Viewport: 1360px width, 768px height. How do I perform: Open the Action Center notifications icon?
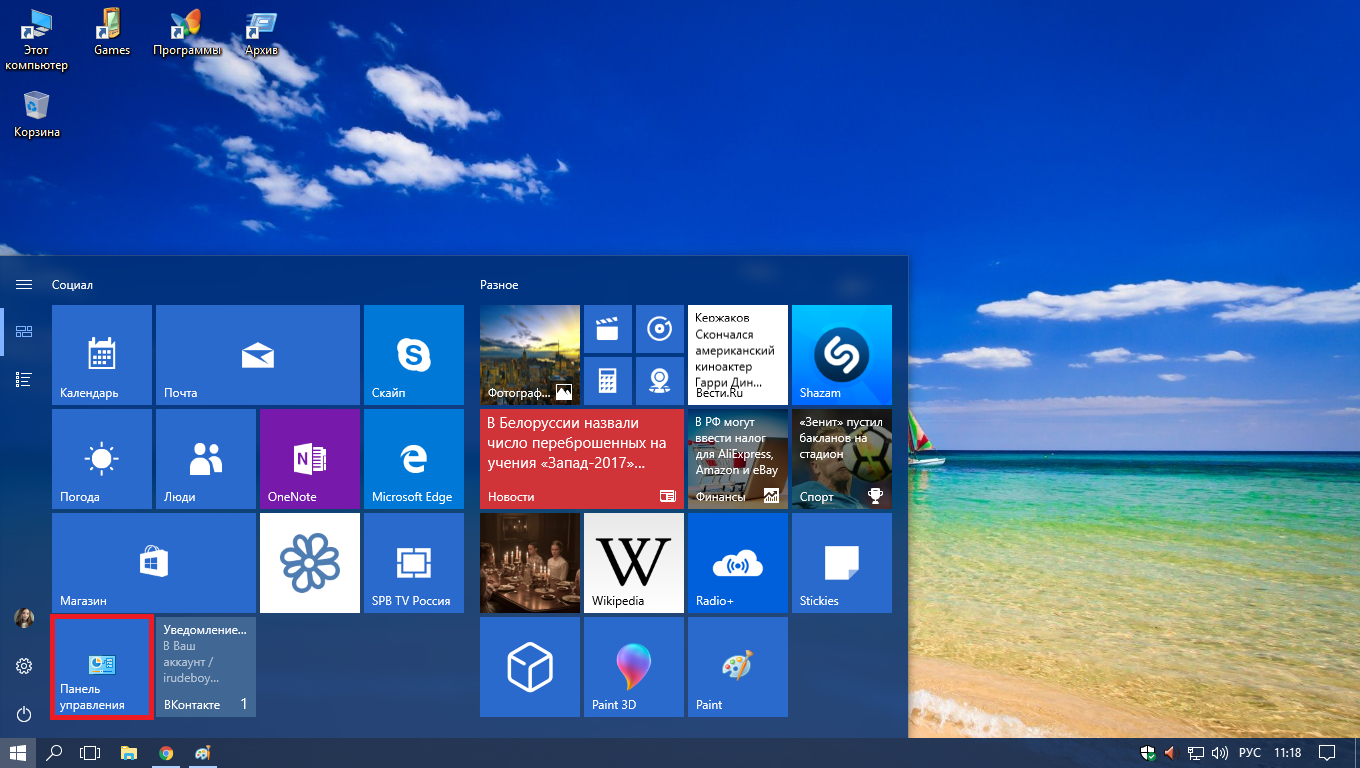click(1327, 753)
